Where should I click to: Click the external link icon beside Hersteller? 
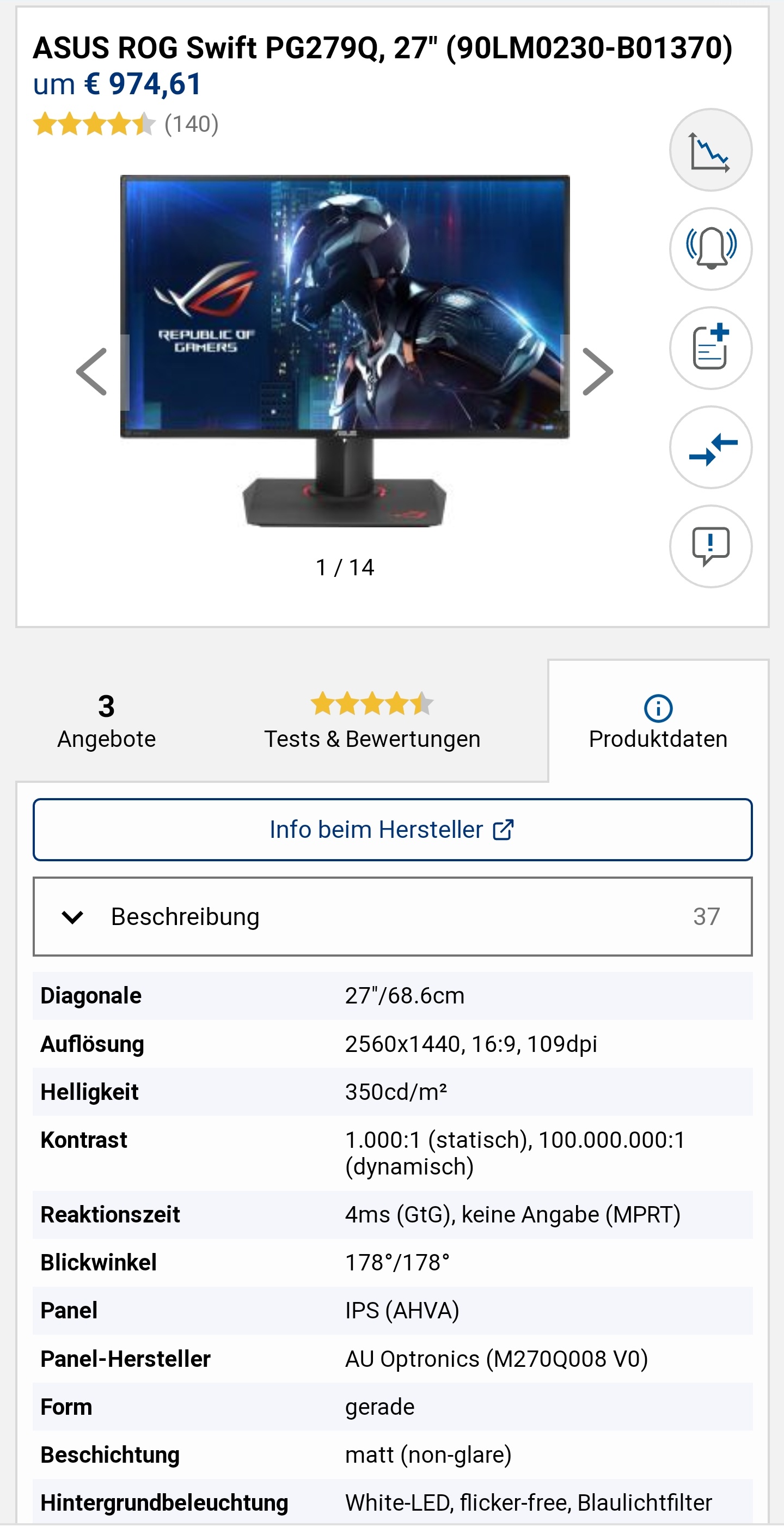click(503, 829)
